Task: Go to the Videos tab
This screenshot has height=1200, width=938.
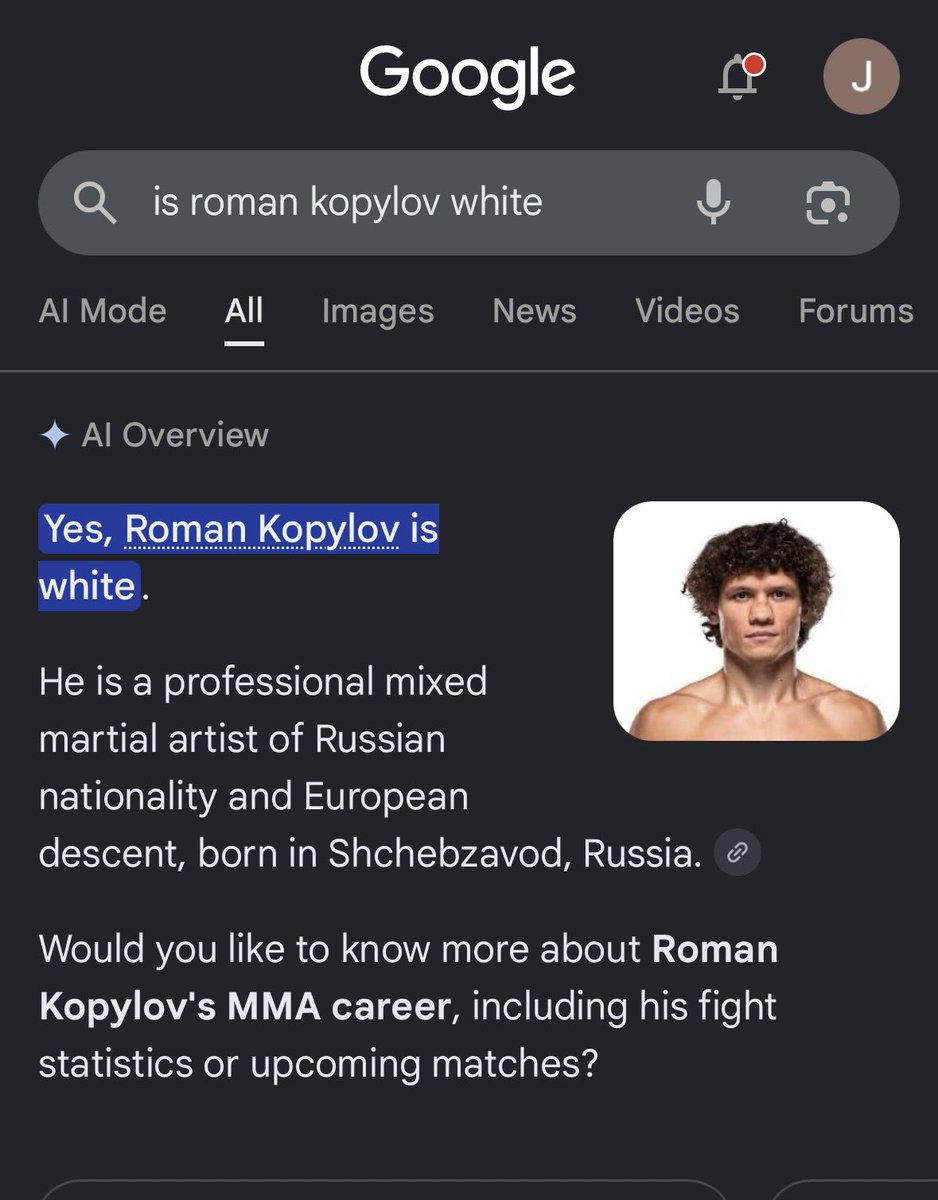Action: coord(687,311)
